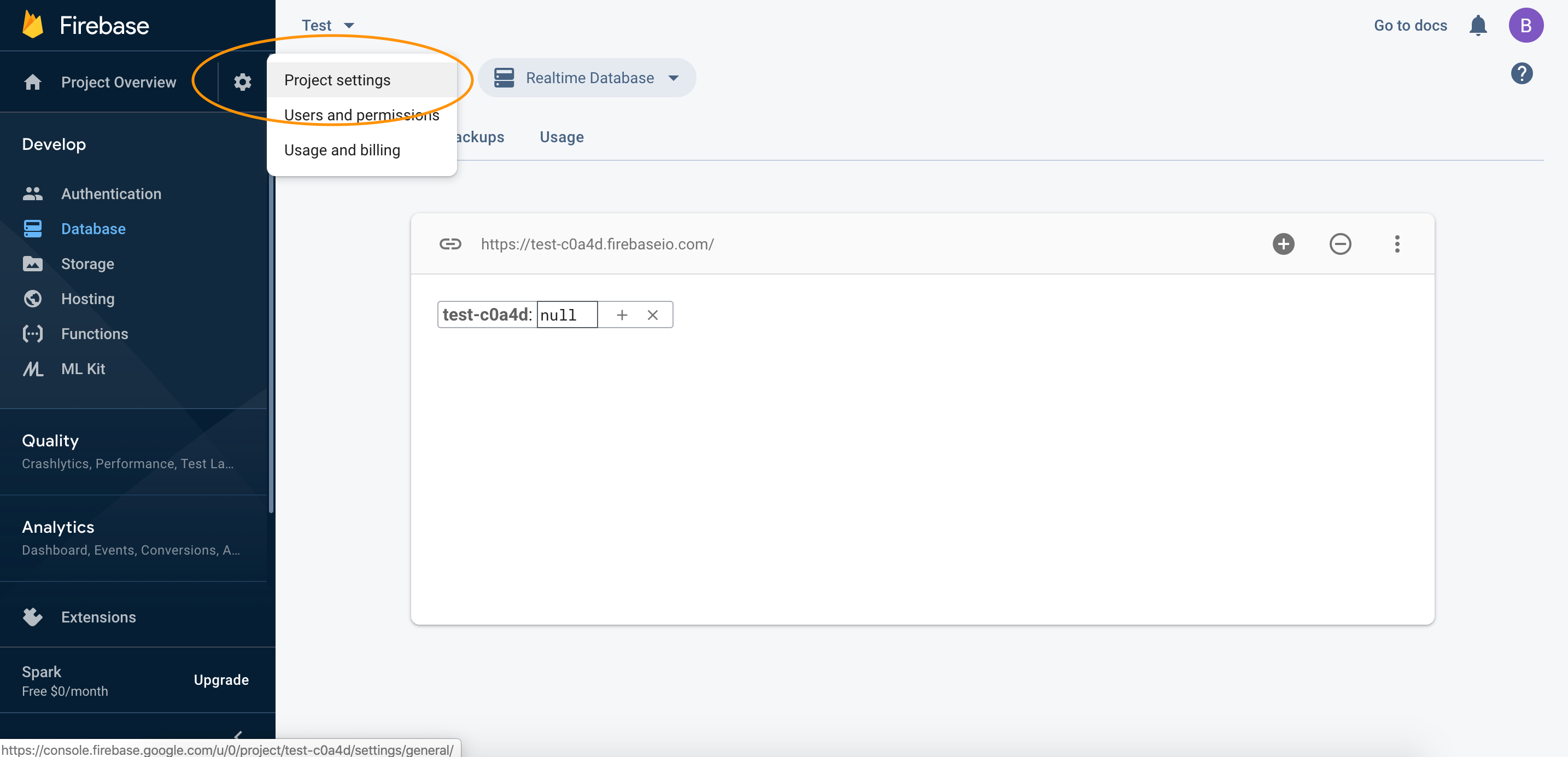This screenshot has width=1568, height=757.
Task: Open the database overflow three-dot menu
Action: (1397, 243)
